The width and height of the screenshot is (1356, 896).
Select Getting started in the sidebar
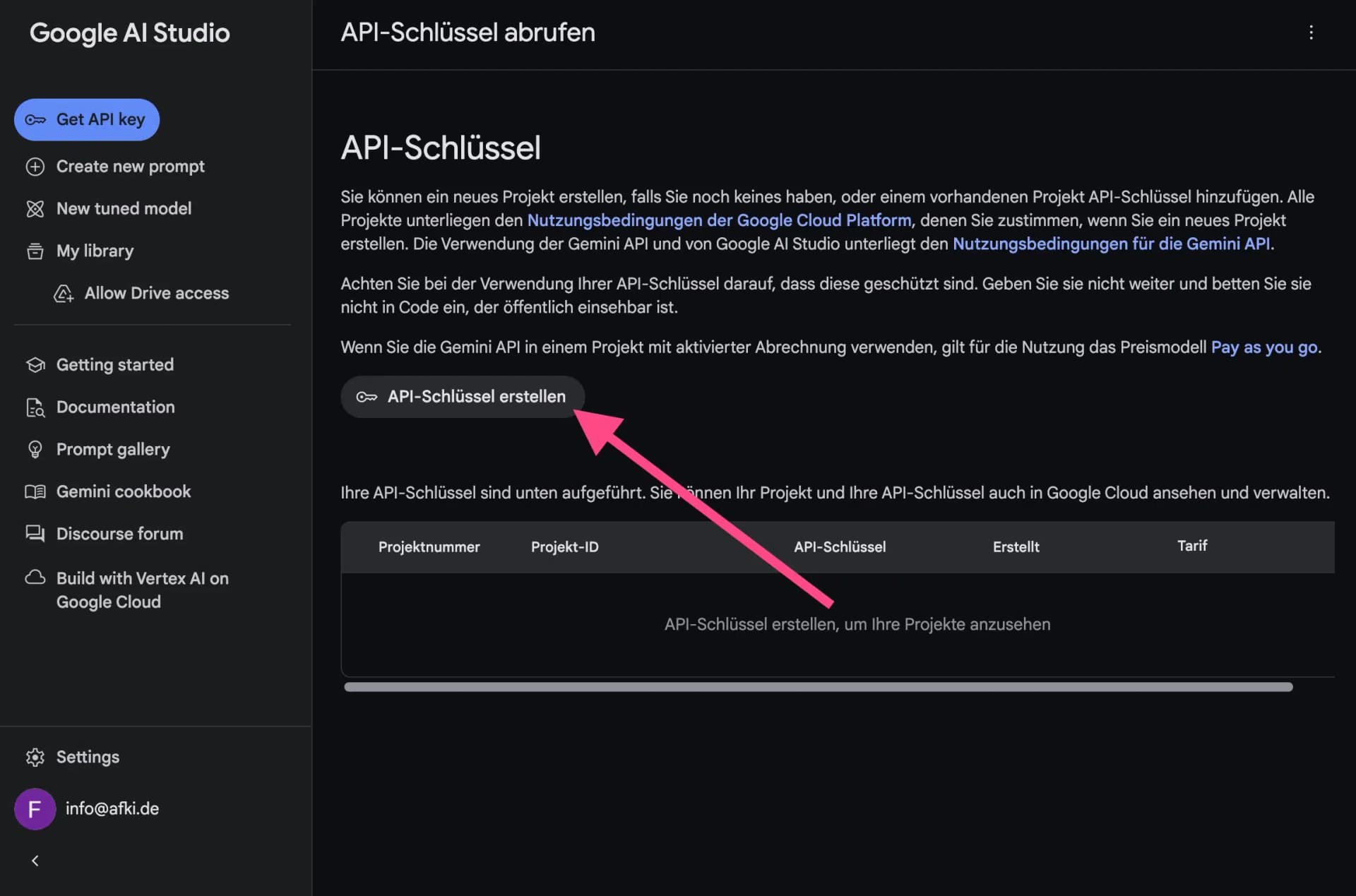(114, 364)
